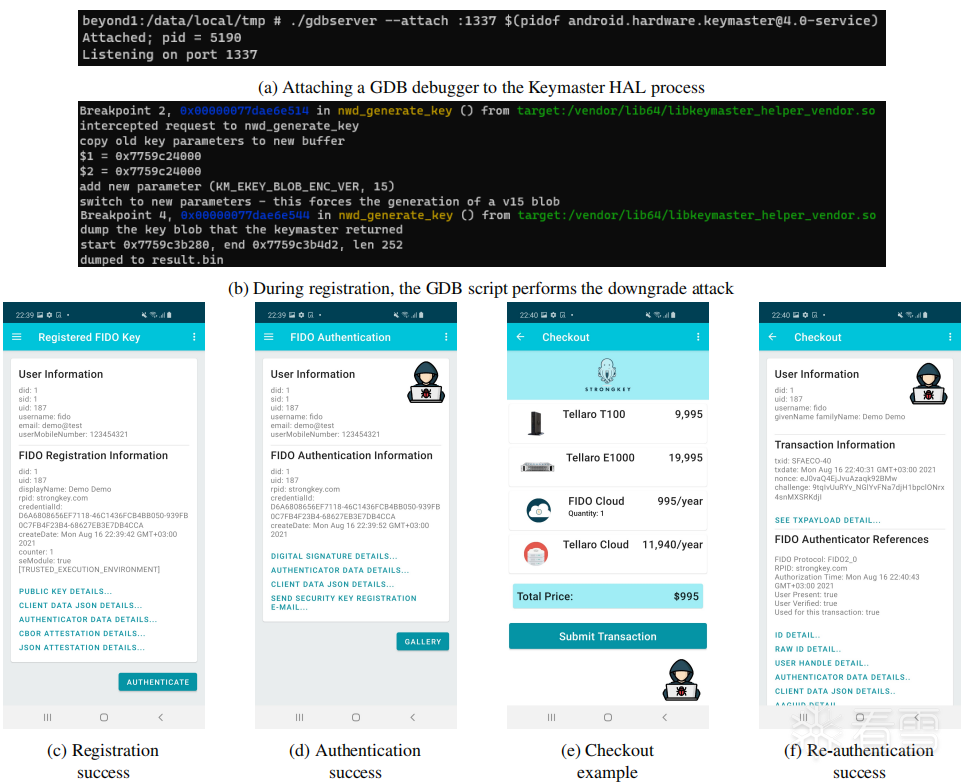This screenshot has width=961, height=783.
Task: Open DIGITAL SIGNATURE DETAILS link
Action: click(x=334, y=556)
